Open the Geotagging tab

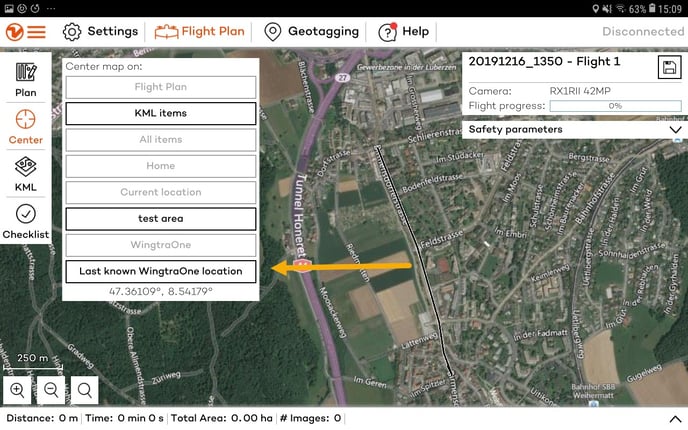[x=311, y=31]
